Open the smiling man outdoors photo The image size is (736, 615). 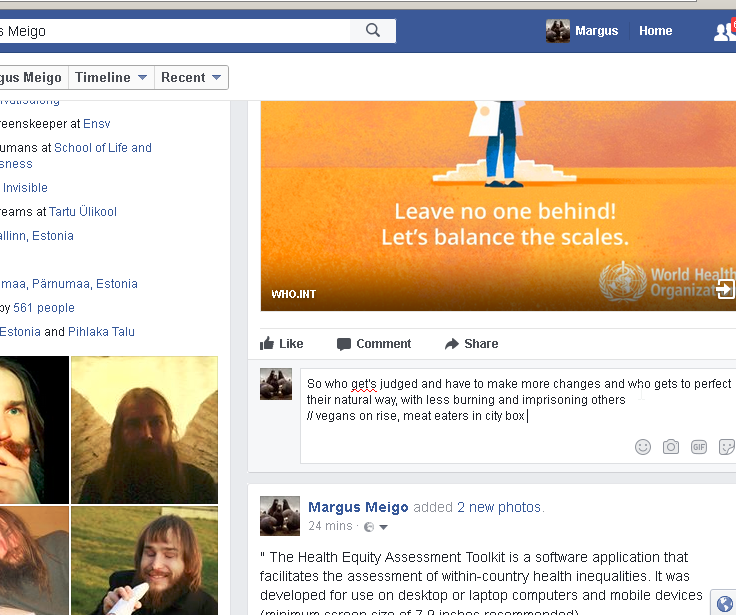[144, 561]
